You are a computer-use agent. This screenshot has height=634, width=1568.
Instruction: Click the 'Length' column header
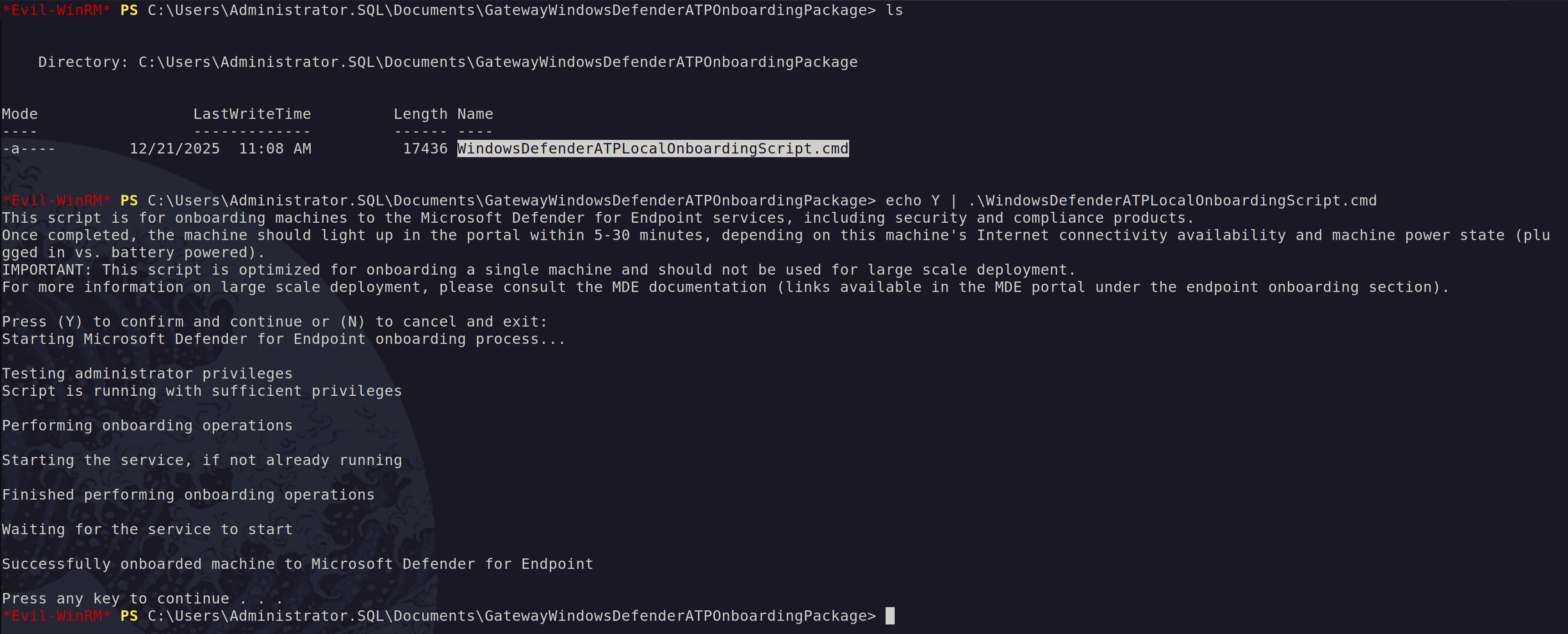click(420, 114)
